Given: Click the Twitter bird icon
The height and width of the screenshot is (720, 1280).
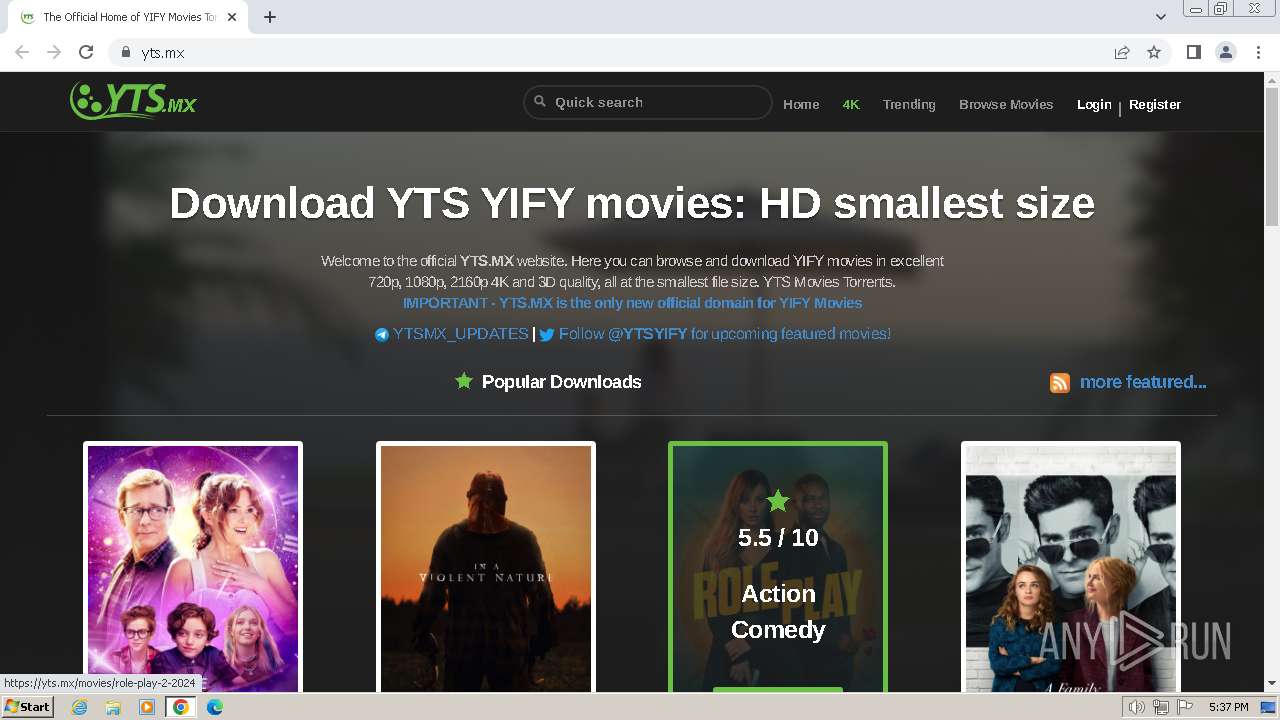Looking at the screenshot, I should (547, 335).
